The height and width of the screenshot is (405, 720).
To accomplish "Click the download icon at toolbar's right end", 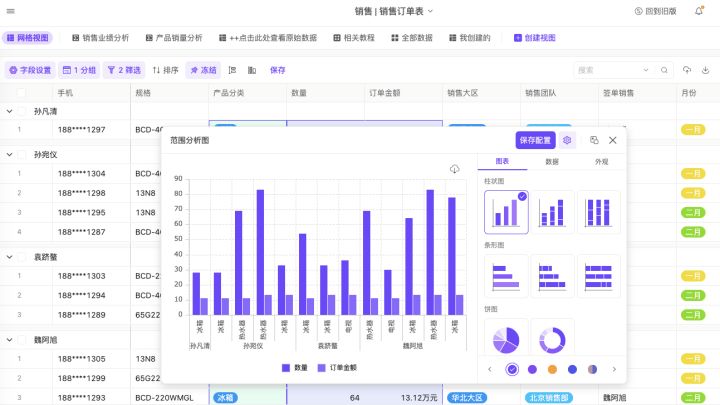I will 705,70.
